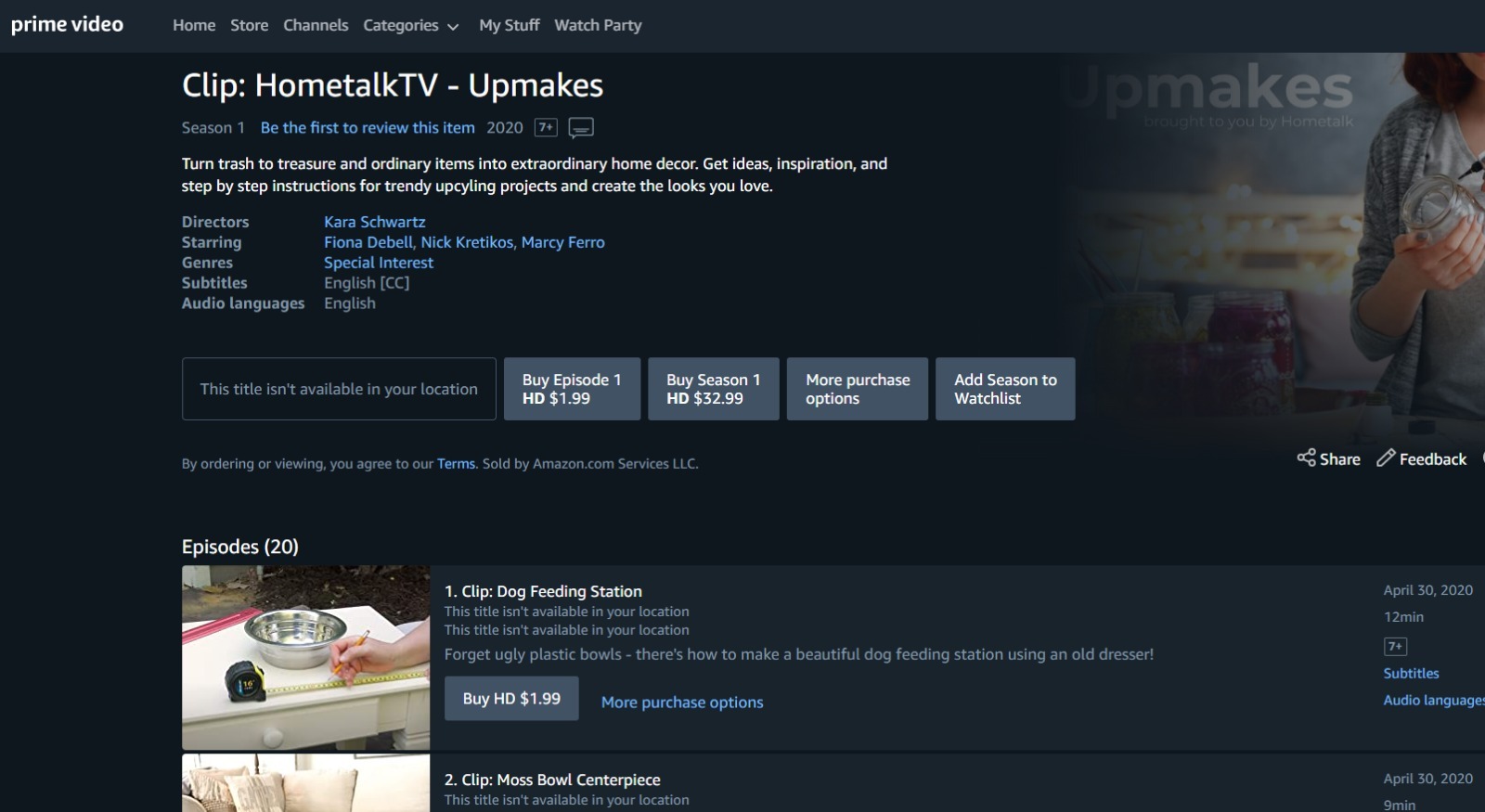The height and width of the screenshot is (812, 1485).
Task: Buy Season 1 HD for $32.99
Action: 714,389
